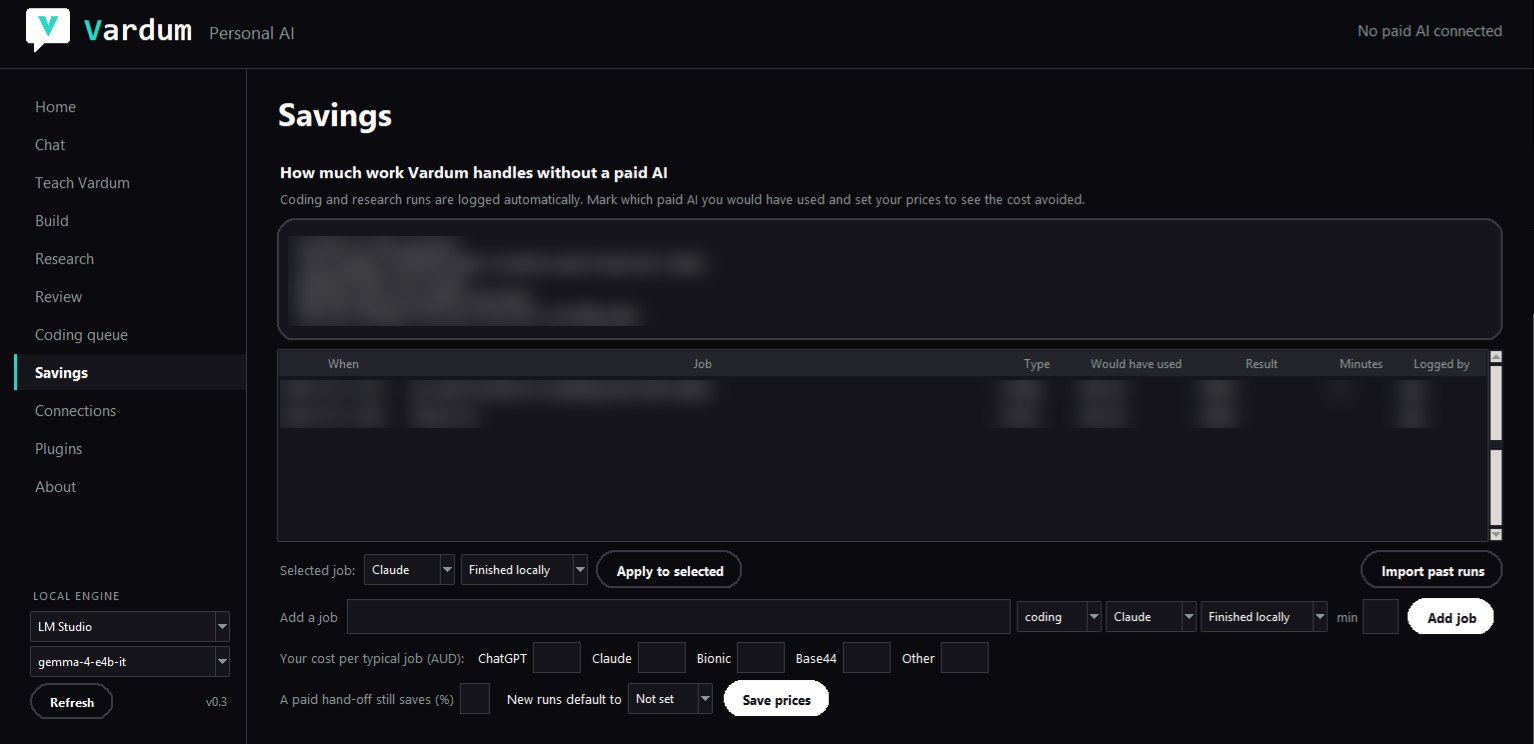The height and width of the screenshot is (744, 1534).
Task: Open the coding job type dropdown
Action: pos(1059,617)
